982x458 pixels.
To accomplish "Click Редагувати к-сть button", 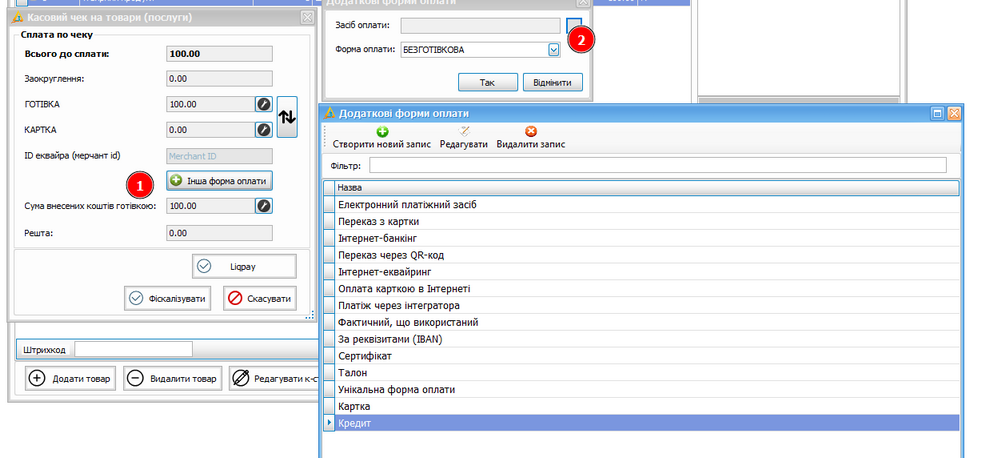I will click(274, 378).
